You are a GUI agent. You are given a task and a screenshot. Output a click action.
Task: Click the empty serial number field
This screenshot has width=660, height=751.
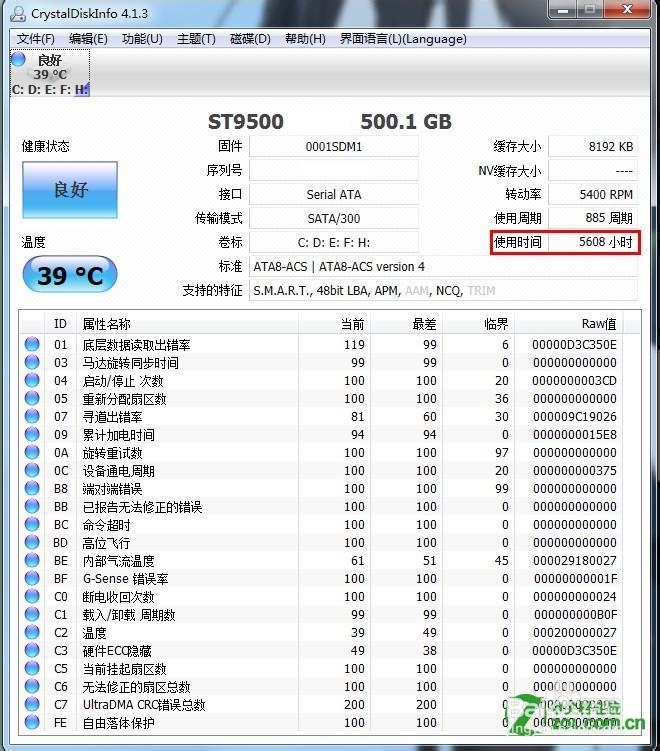pos(334,171)
